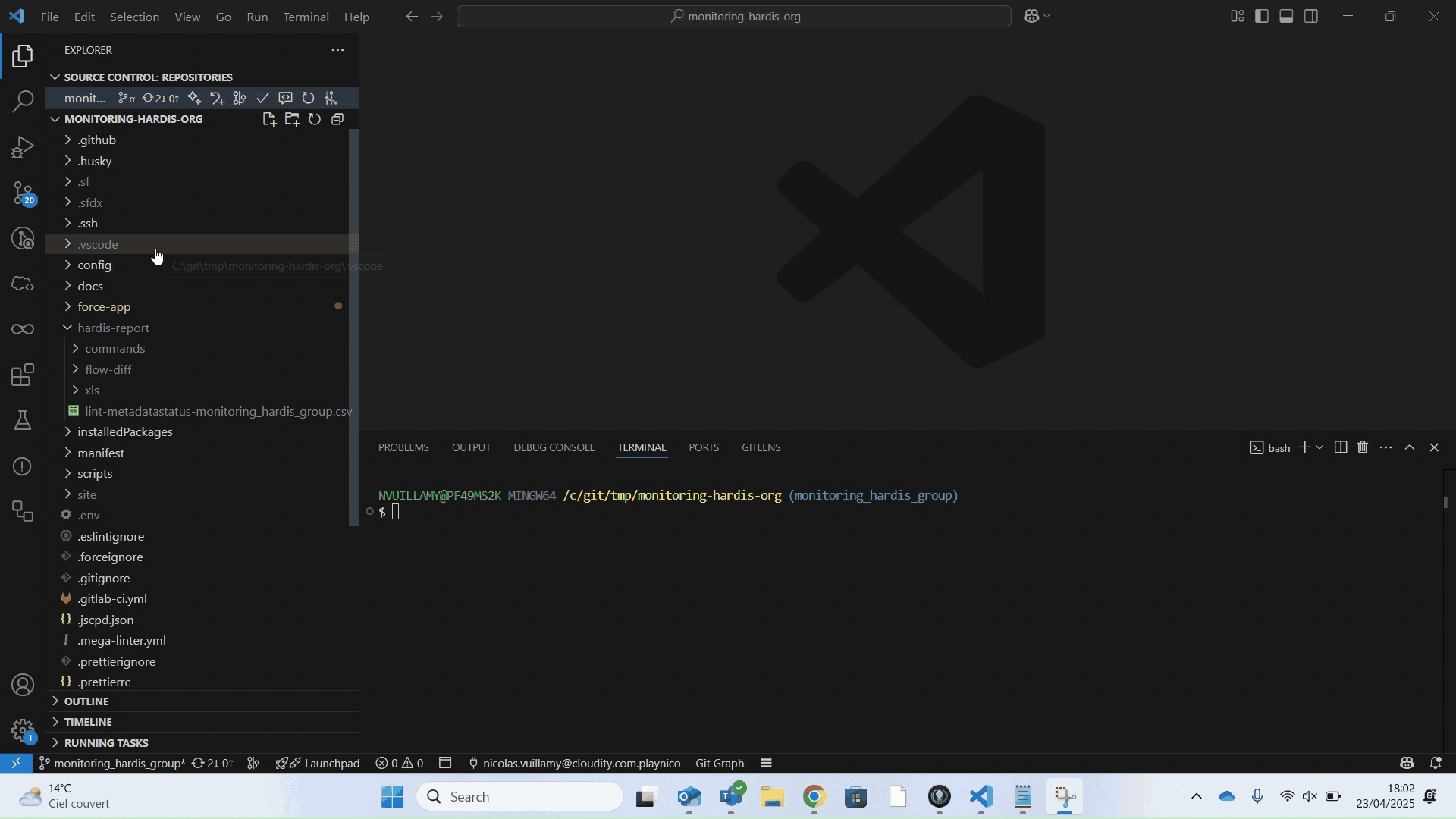Click the commit checkmark in repositories row
Viewport: 1456px width, 819px height.
coord(262,98)
